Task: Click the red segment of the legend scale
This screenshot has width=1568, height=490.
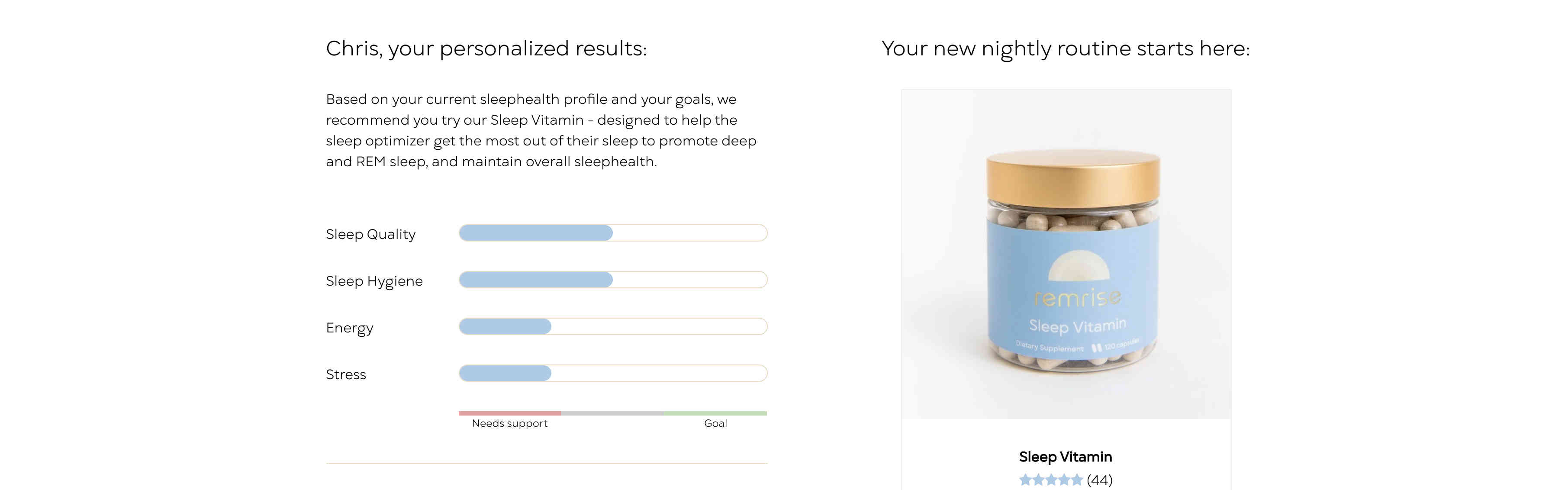Action: (x=509, y=413)
